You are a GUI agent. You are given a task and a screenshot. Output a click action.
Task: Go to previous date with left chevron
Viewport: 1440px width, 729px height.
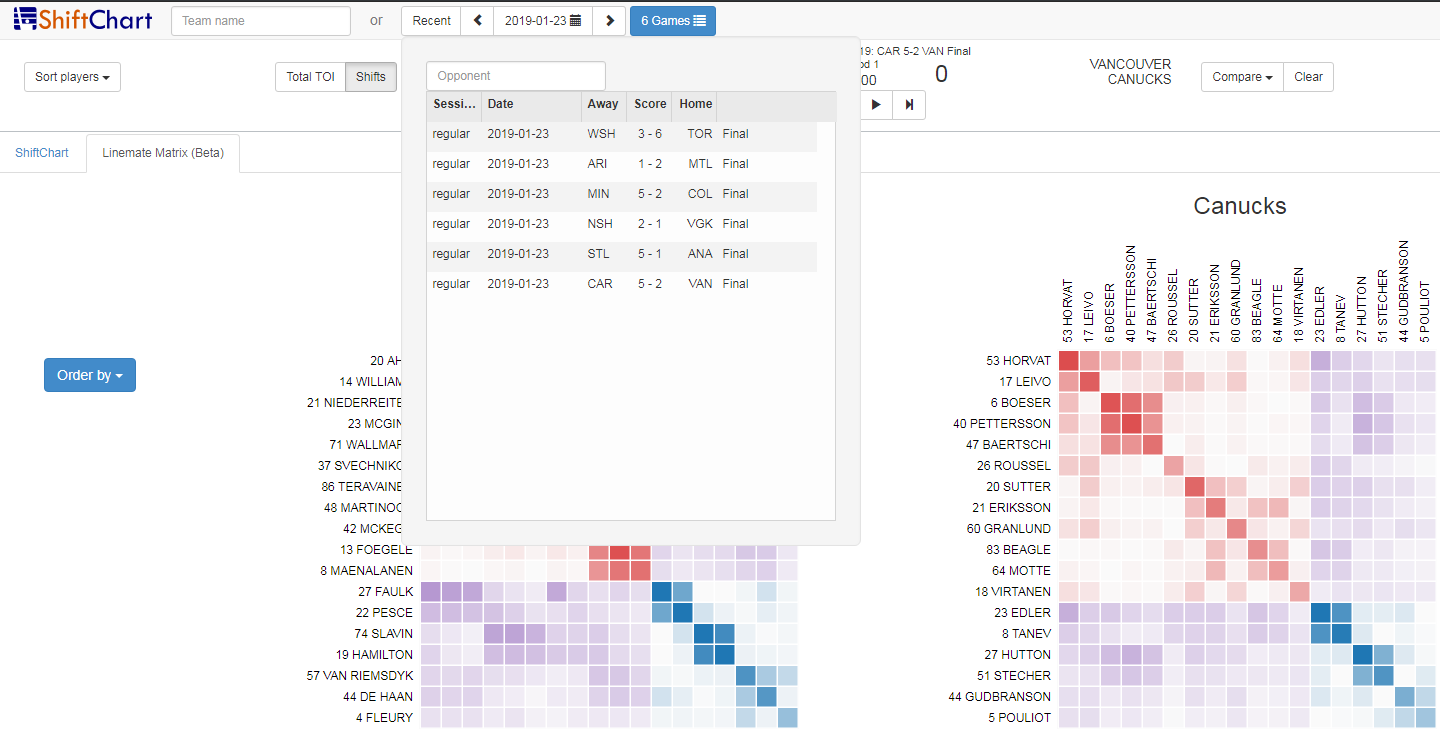coord(477,21)
